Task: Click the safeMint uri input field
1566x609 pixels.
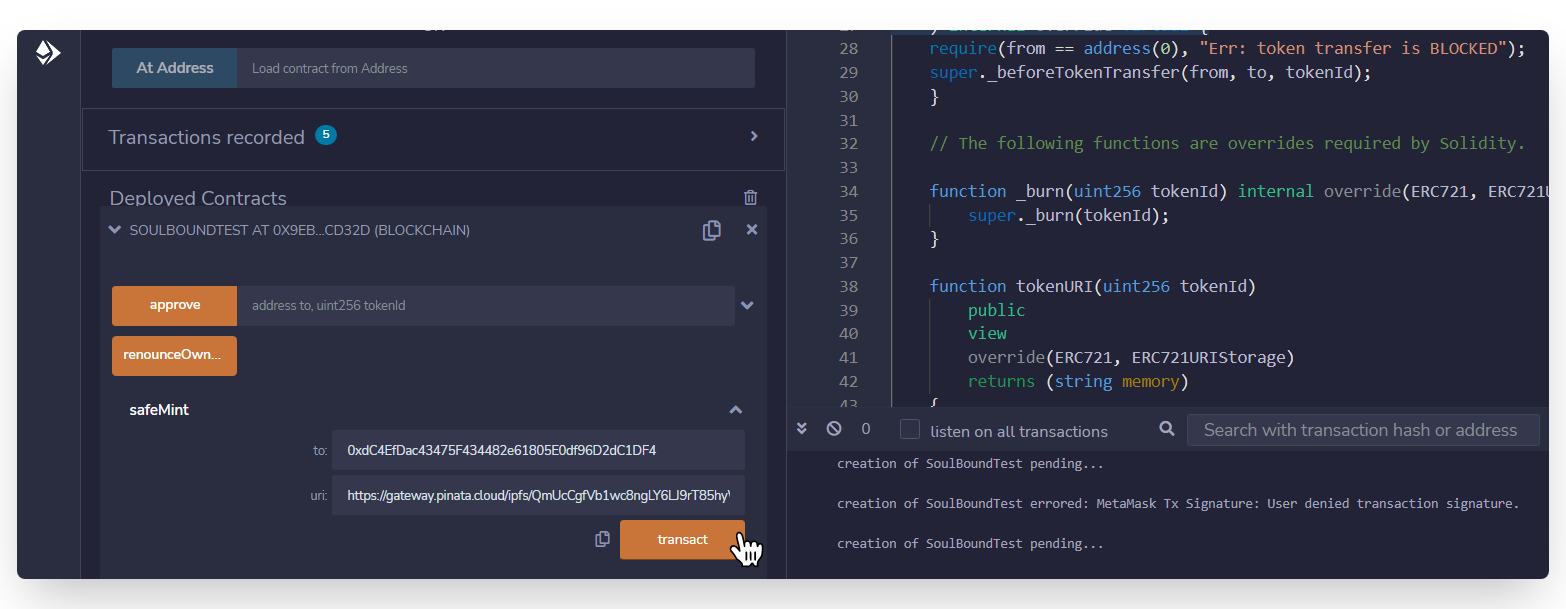Action: pyautogui.click(x=538, y=495)
